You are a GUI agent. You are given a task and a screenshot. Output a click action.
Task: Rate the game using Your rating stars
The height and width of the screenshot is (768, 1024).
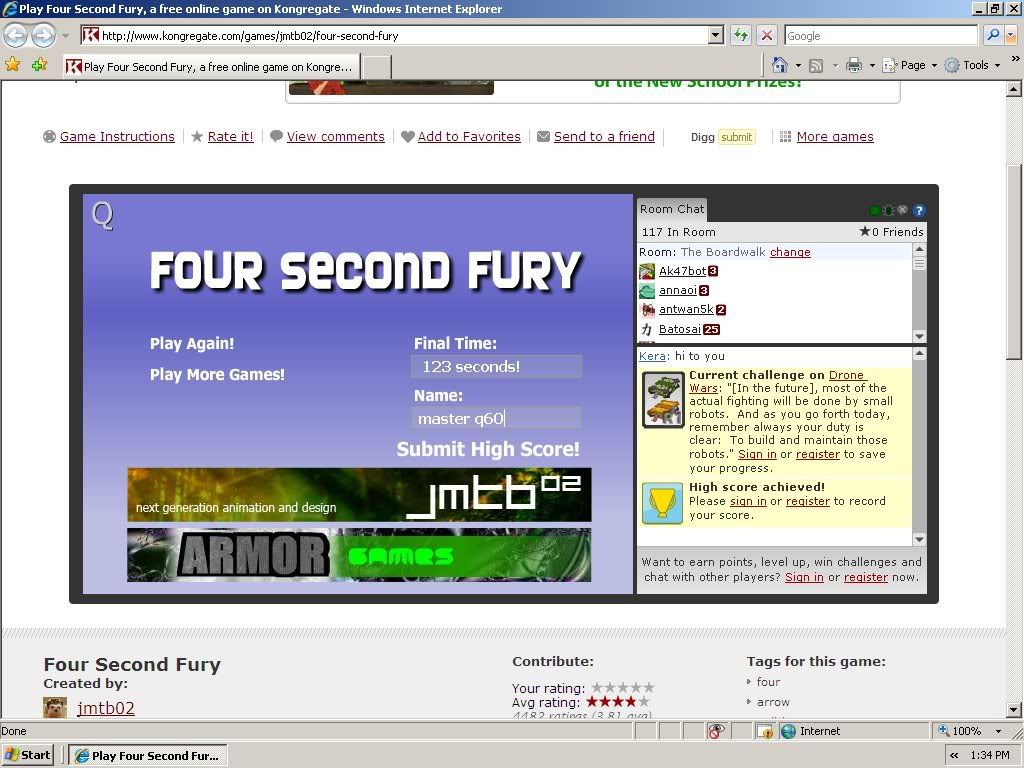622,687
